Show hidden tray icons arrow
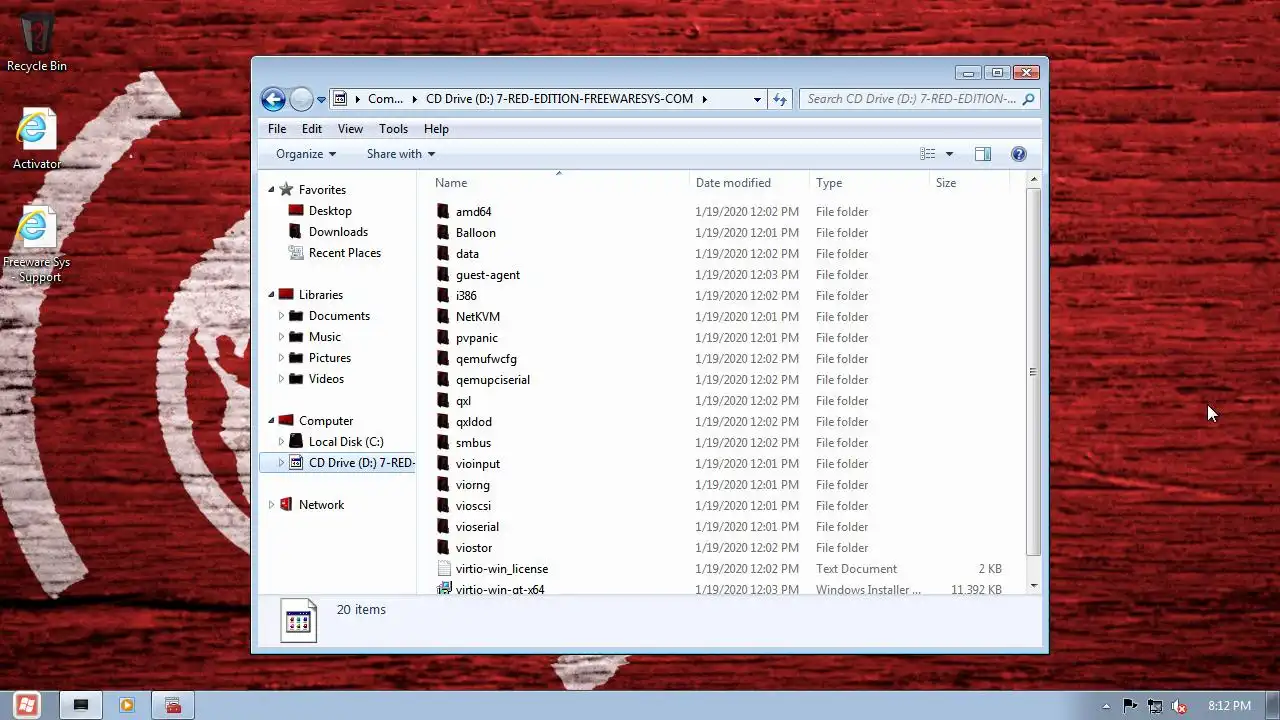 tap(1106, 706)
